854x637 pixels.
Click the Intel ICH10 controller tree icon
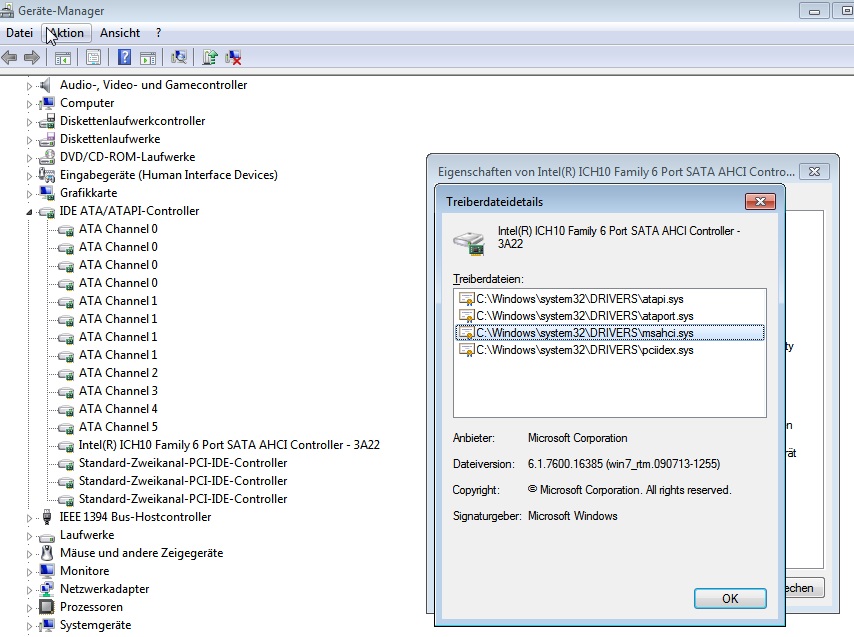[x=66, y=446]
